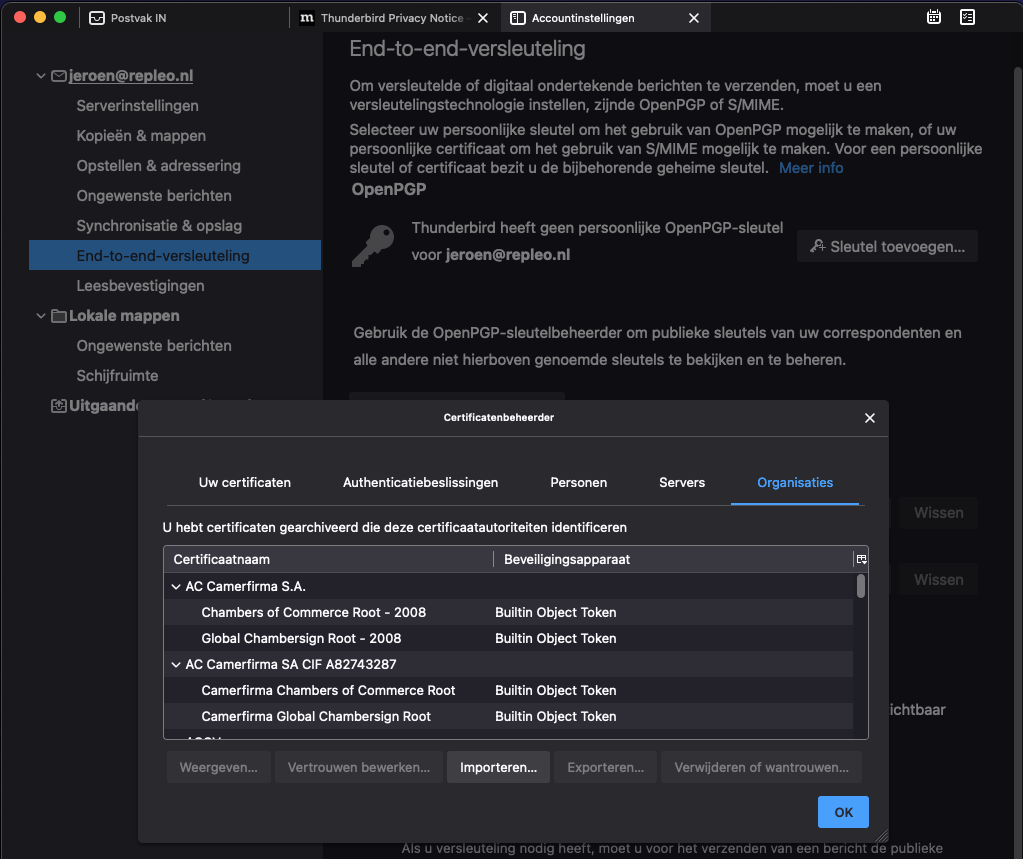Click the Exporteren... button

click(x=605, y=767)
